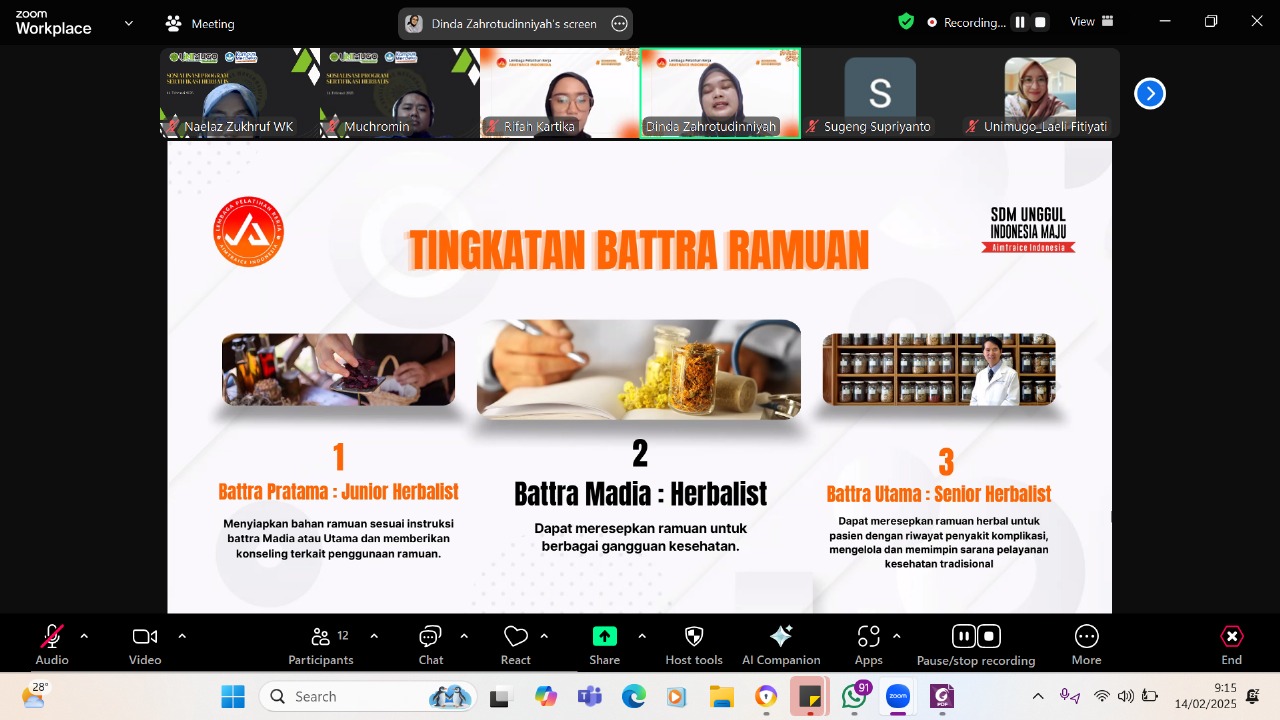
Task: Select Dinda Zahrotudinniyah video tile
Action: tap(720, 93)
